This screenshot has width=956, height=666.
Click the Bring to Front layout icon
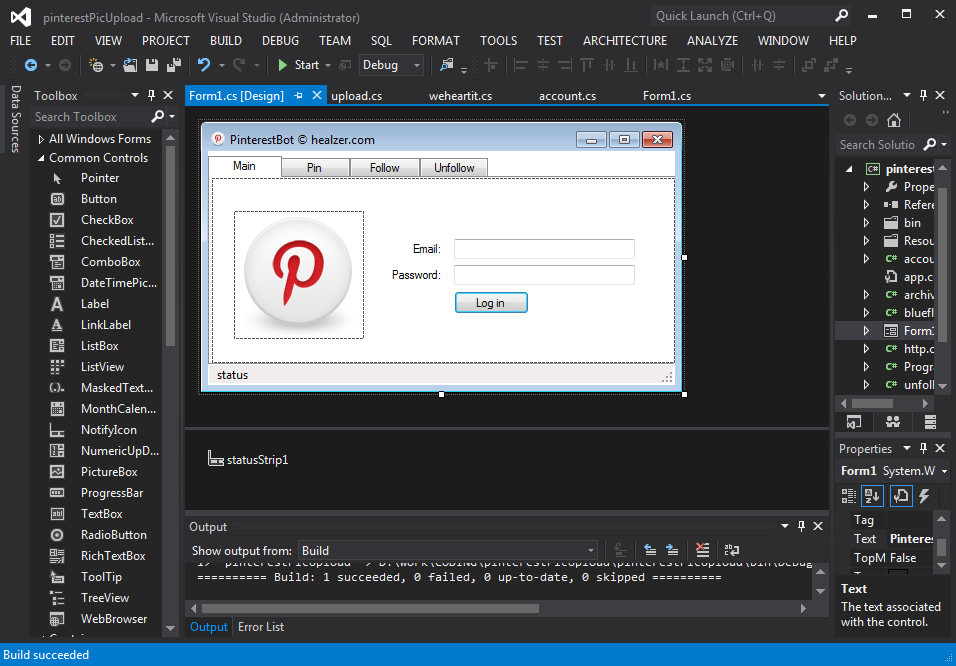point(808,65)
